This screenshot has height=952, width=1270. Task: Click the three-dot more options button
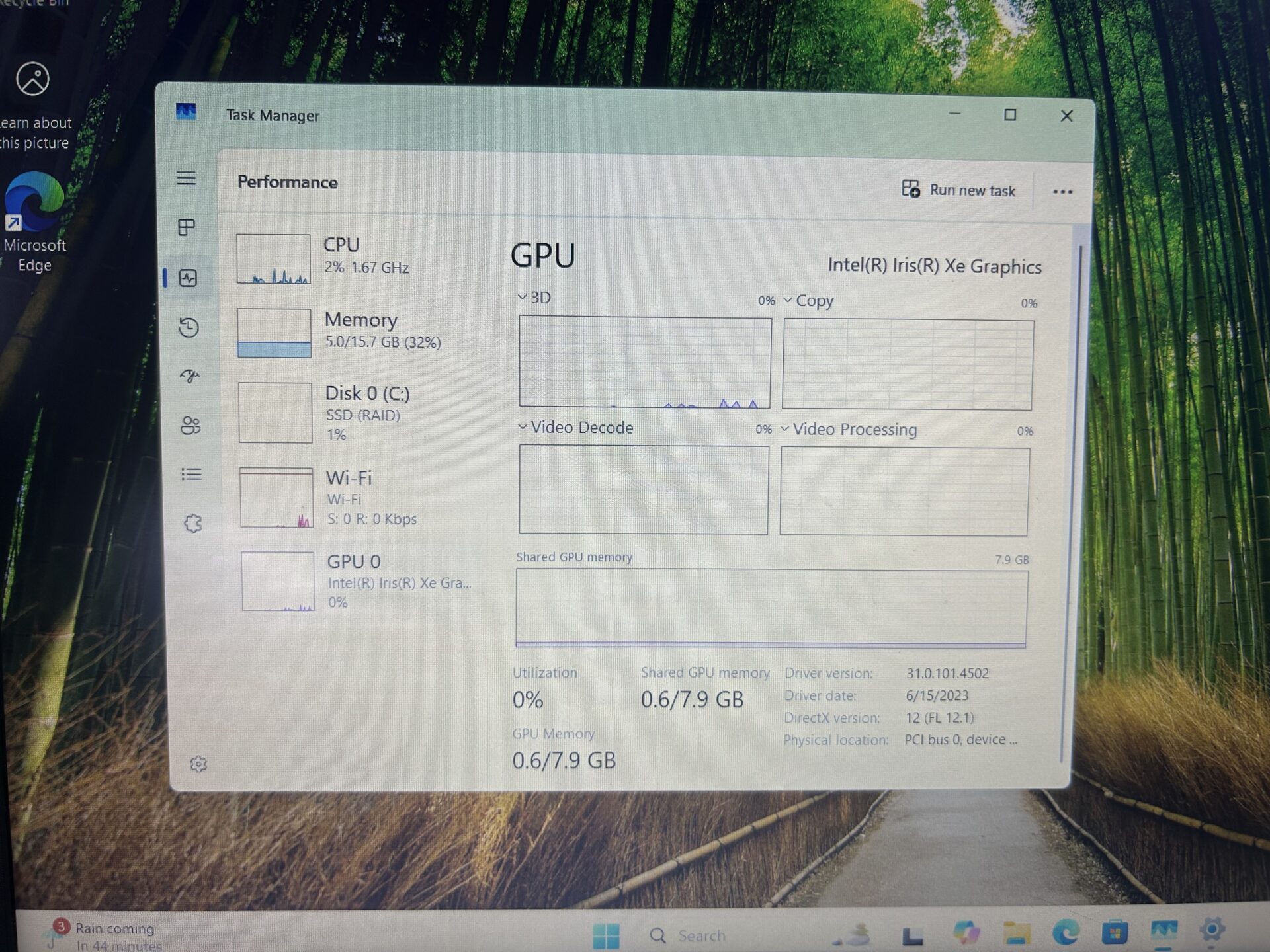click(x=1062, y=192)
